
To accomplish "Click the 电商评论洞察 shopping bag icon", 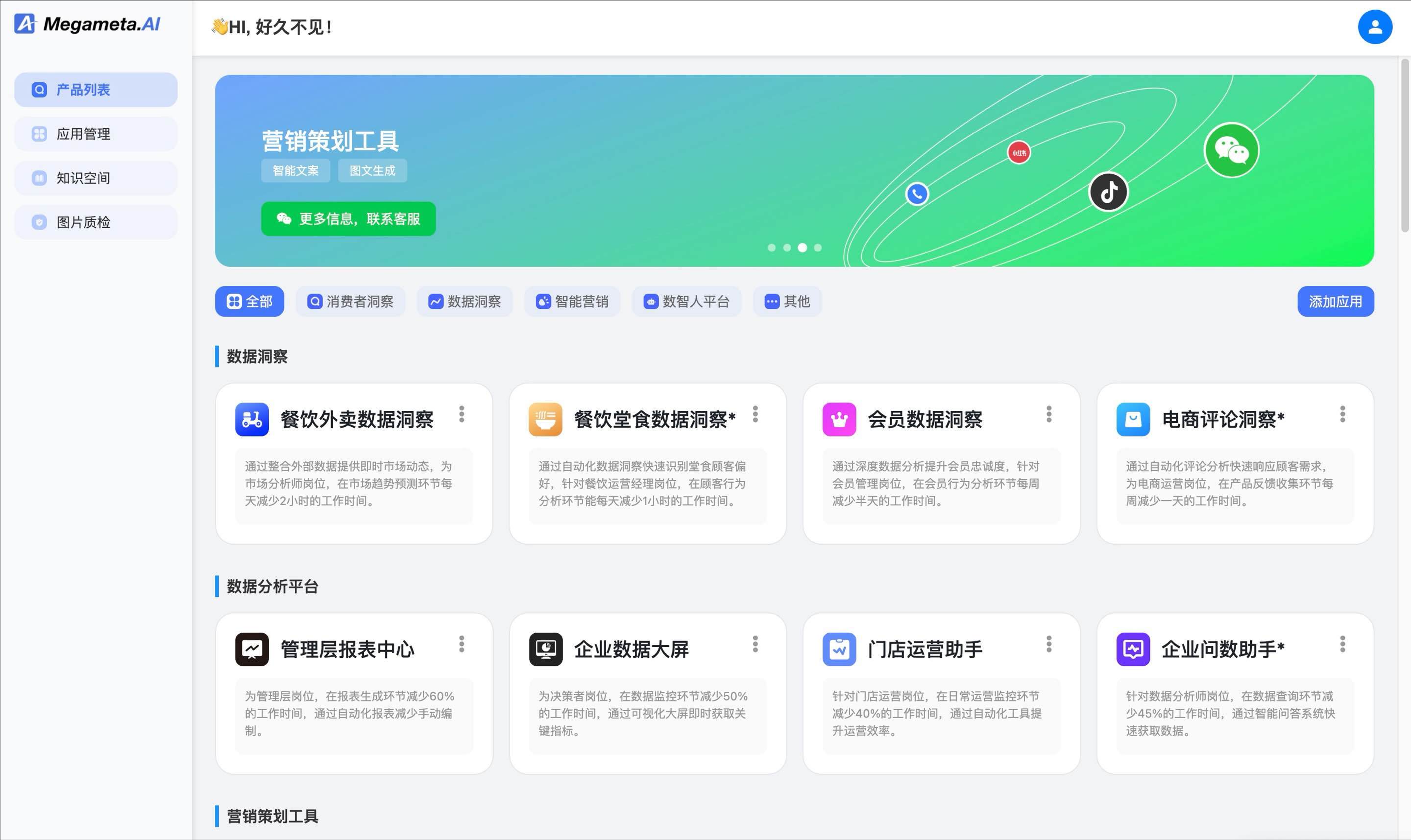I will [x=1133, y=419].
